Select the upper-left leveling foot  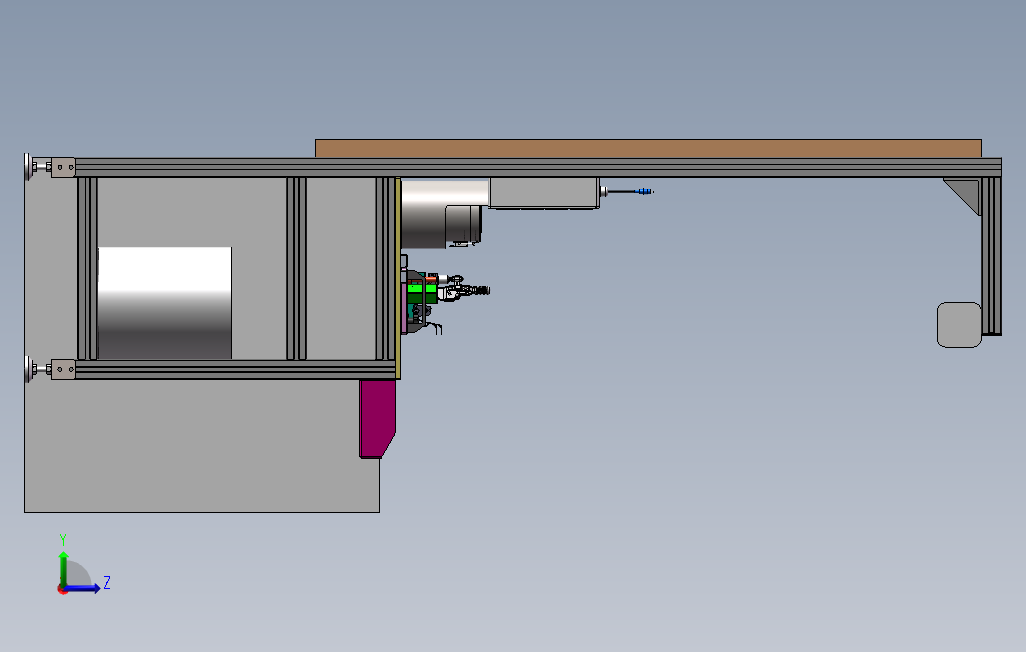[27, 167]
